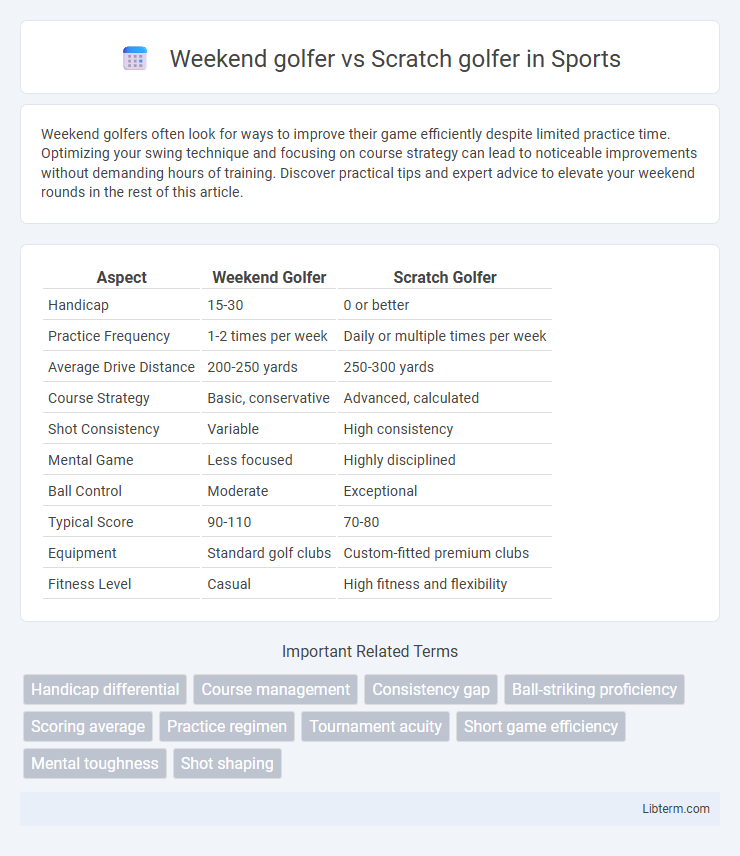Click the calendar grid icon beside the title

pos(135,58)
